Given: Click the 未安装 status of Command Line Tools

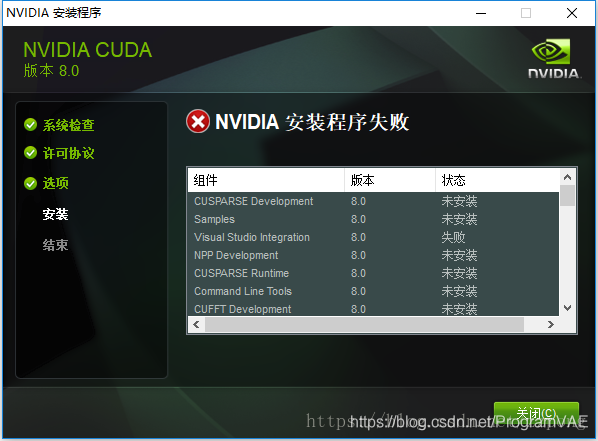Looking at the screenshot, I should [459, 291].
